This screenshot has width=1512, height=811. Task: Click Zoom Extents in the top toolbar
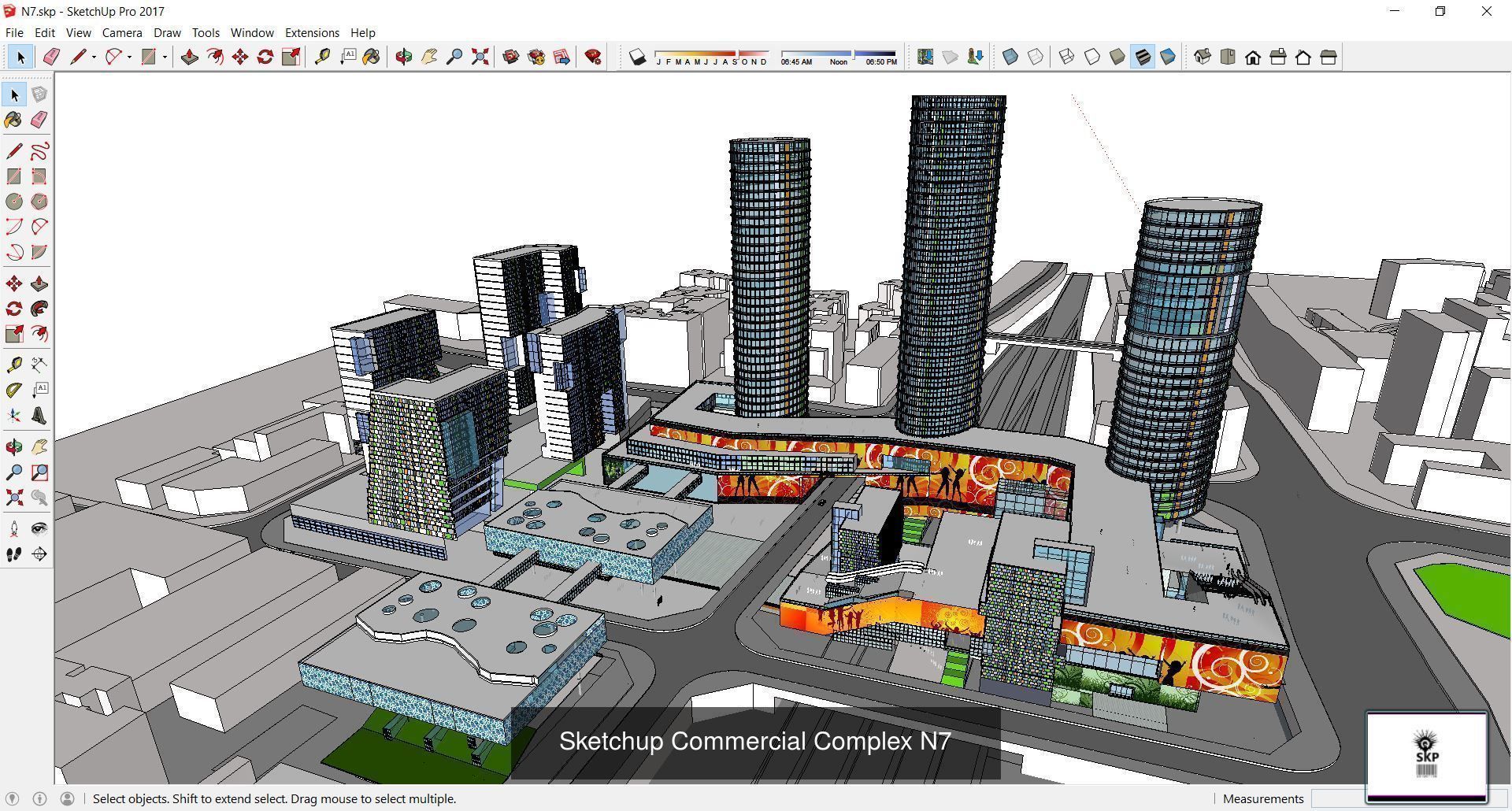pos(480,57)
